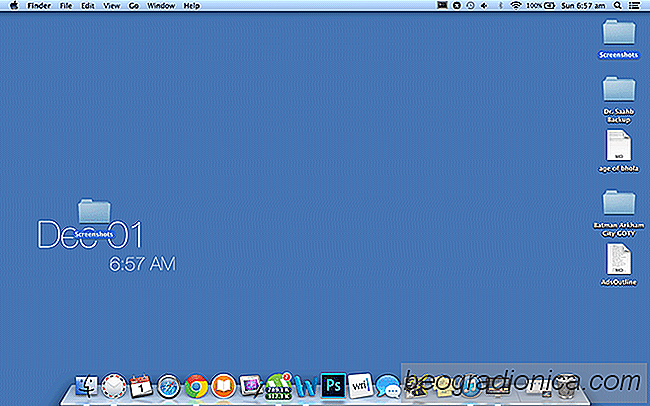Open the green network monitor app in the Dock
The image size is (650, 406).
click(x=279, y=387)
